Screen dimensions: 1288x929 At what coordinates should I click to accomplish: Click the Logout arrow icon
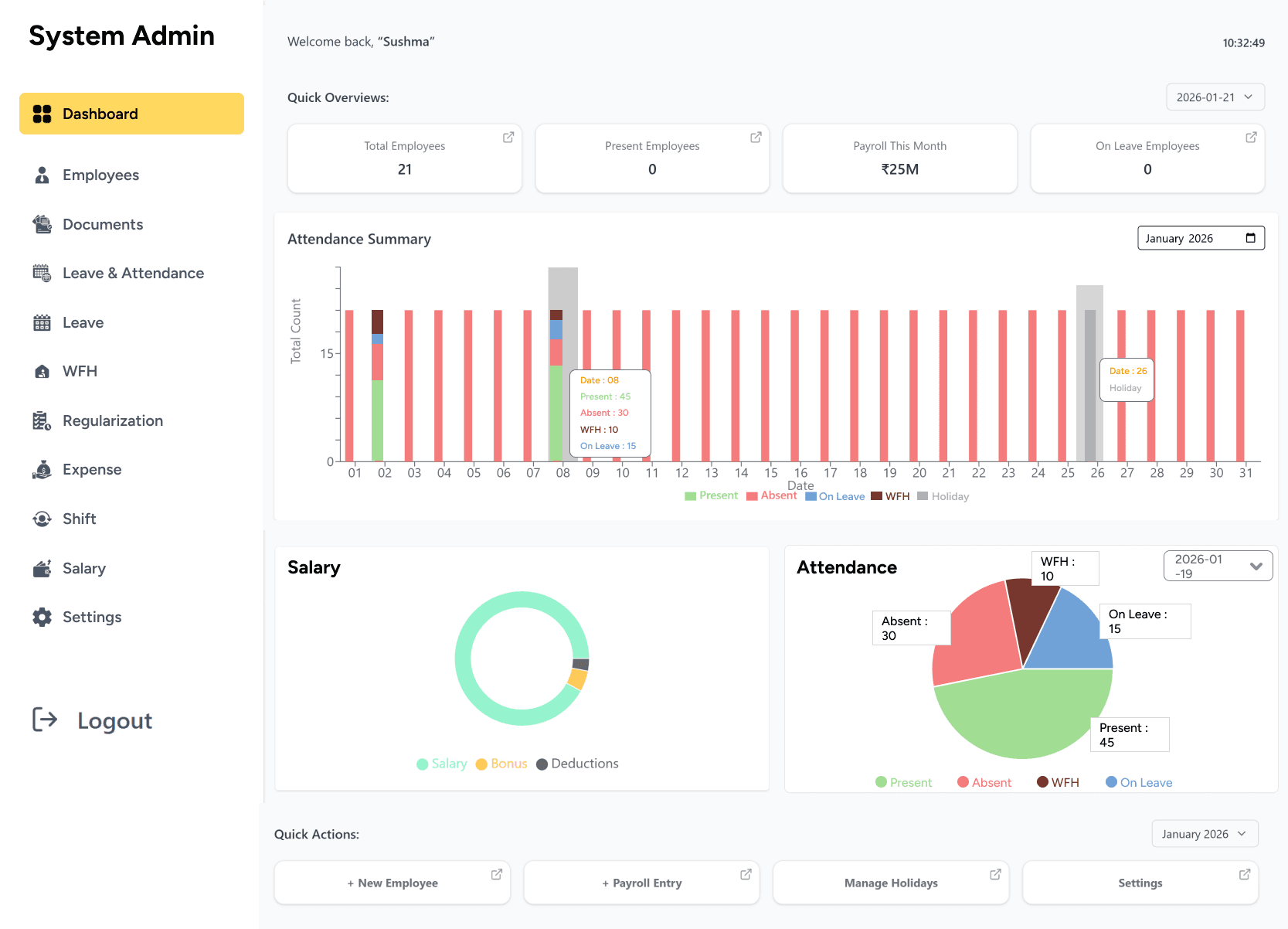(x=46, y=720)
